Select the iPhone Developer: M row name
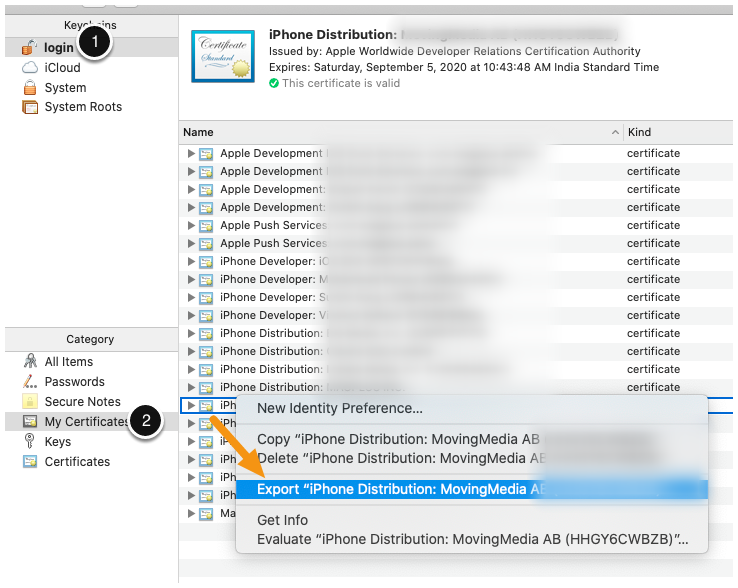738x588 pixels. [274, 279]
